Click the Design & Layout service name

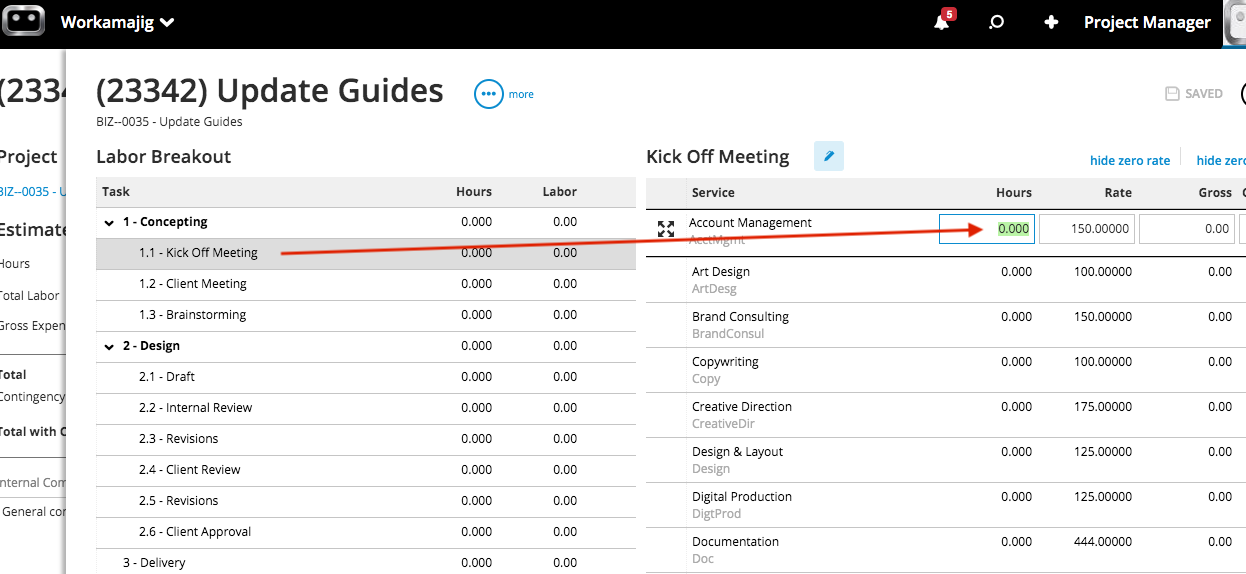(737, 452)
